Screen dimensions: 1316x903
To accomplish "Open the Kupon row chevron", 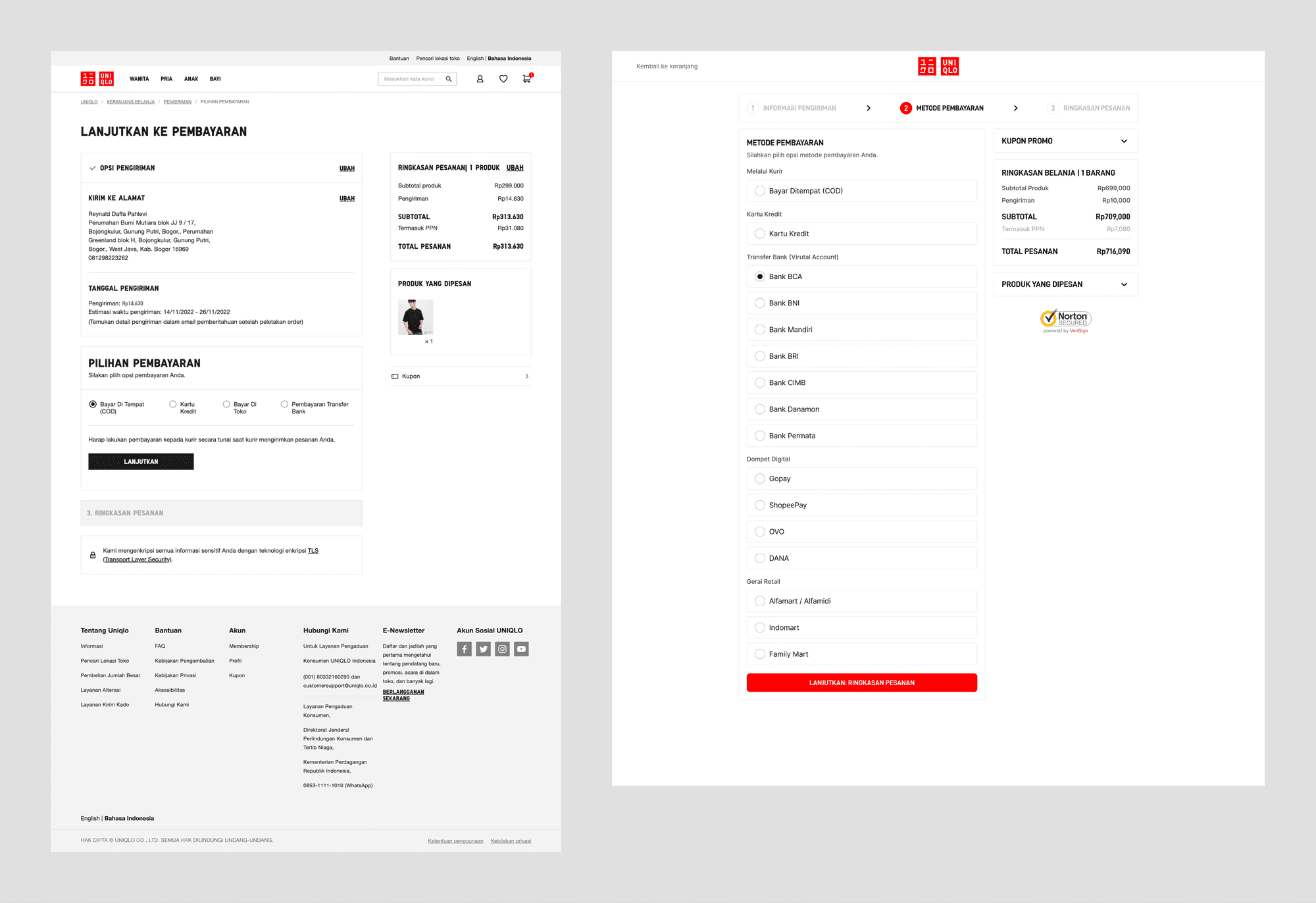I will click(526, 376).
